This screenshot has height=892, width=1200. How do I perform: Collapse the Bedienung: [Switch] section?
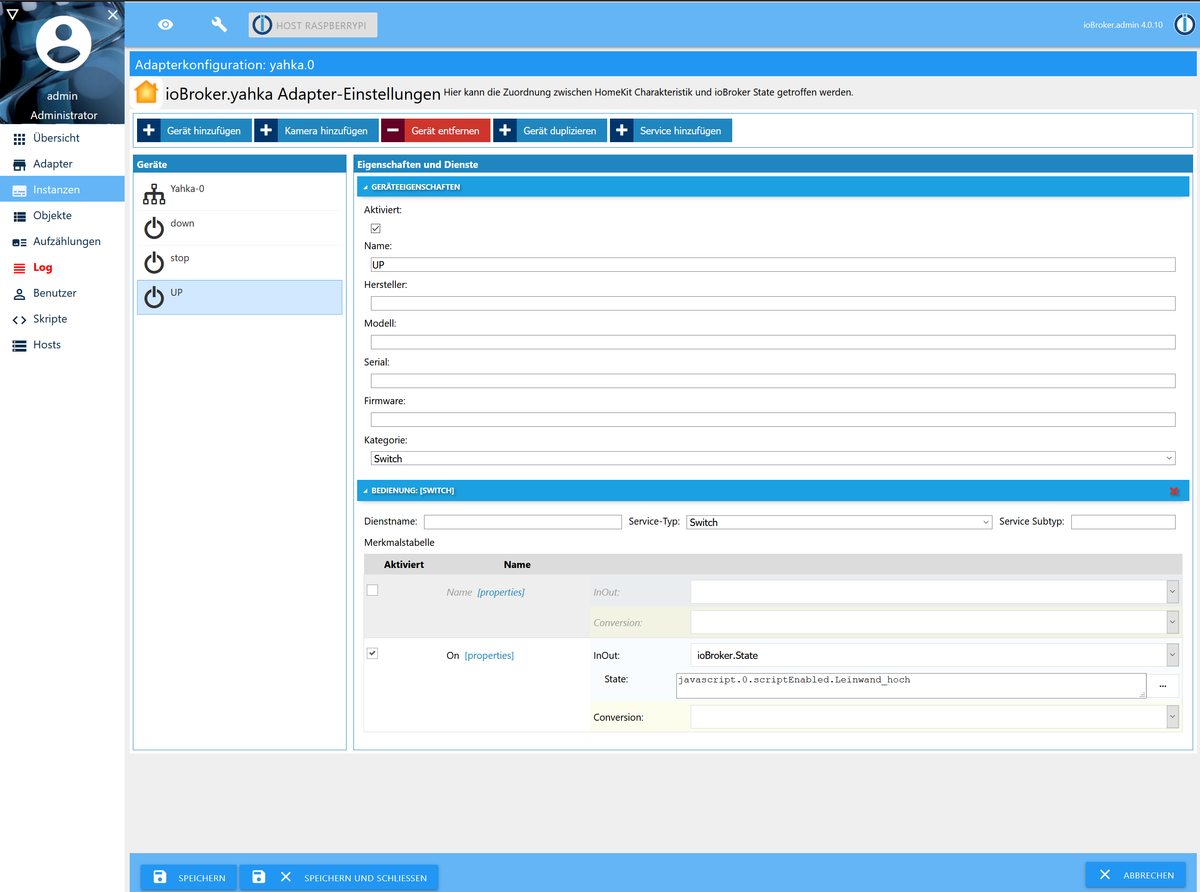773,491
